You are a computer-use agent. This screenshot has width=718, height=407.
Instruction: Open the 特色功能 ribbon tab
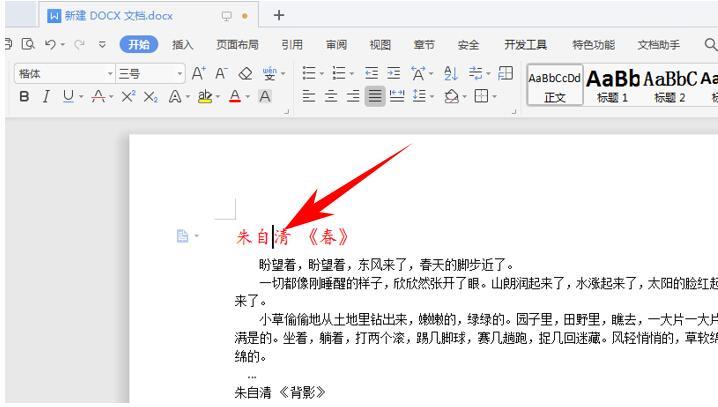tap(593, 45)
